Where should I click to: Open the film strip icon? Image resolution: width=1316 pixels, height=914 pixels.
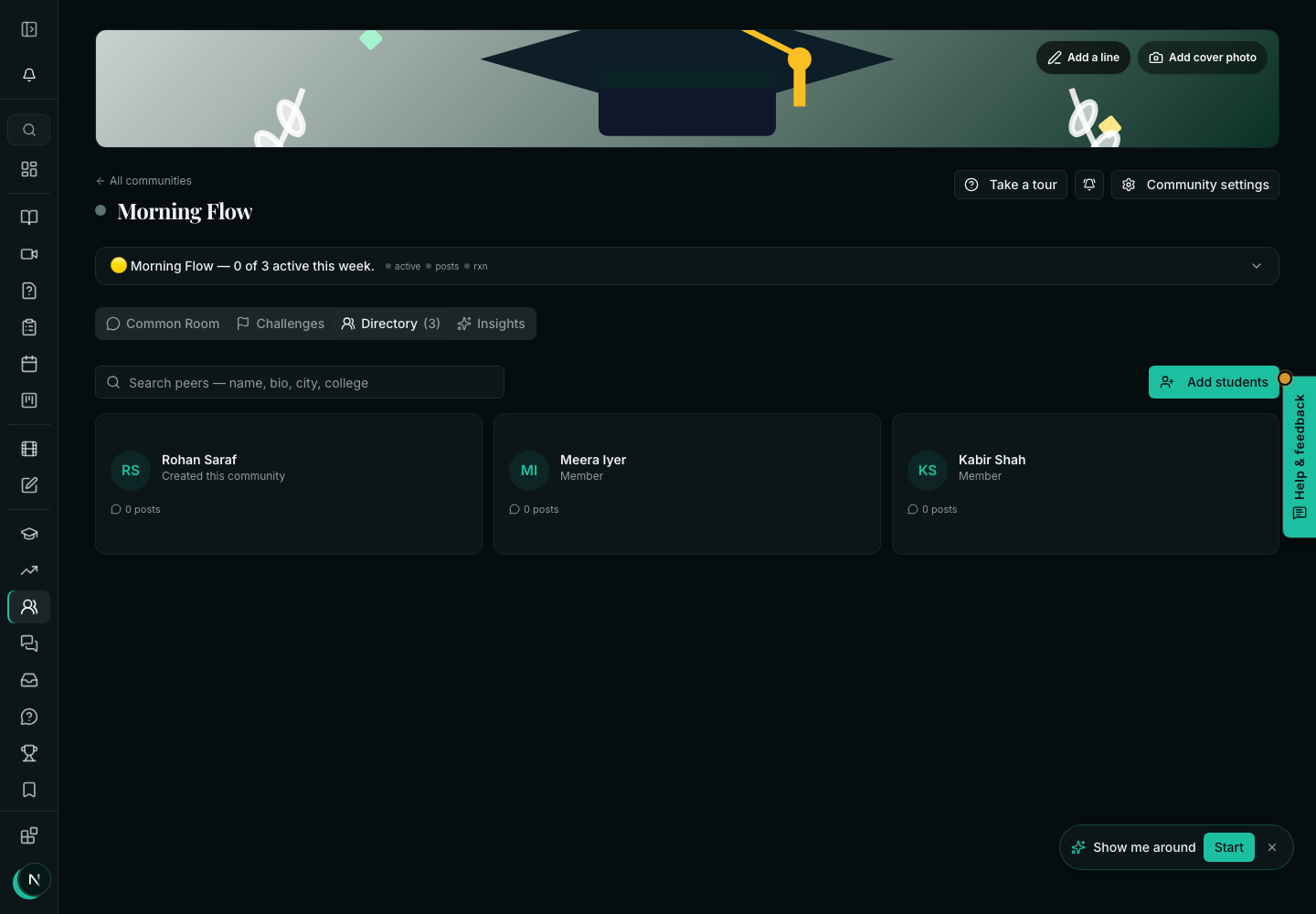click(29, 449)
